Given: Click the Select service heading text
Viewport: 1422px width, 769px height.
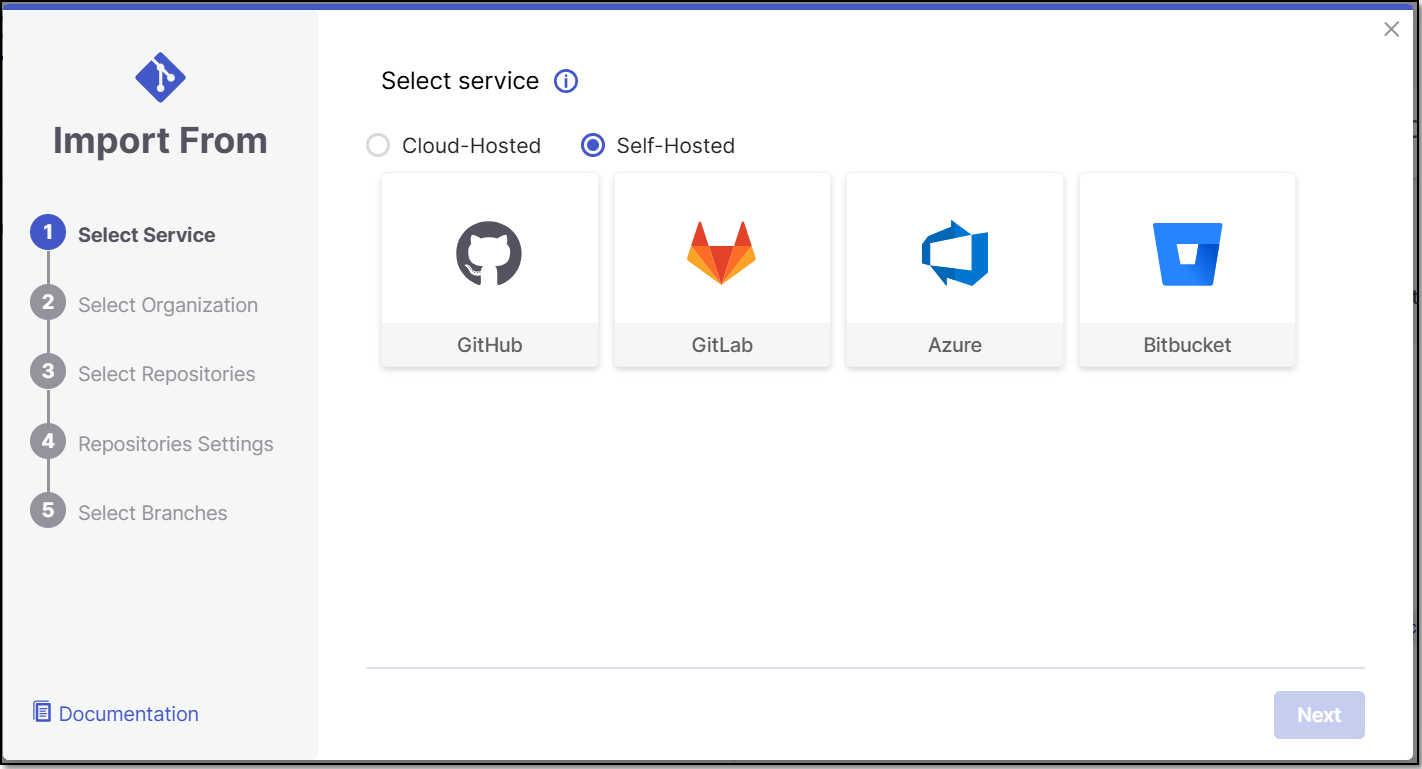Looking at the screenshot, I should click(460, 81).
